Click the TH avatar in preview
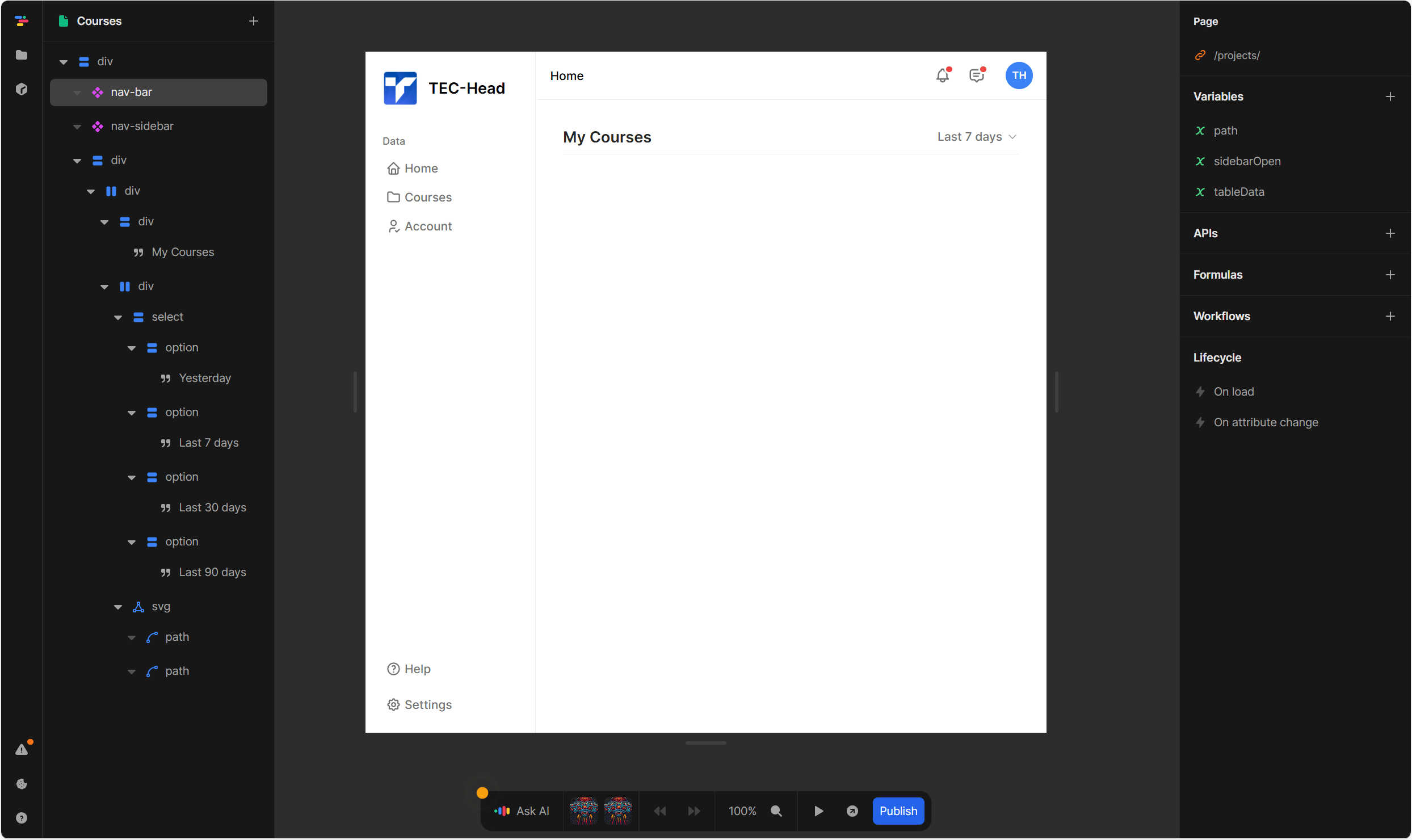This screenshot has width=1412, height=840. point(1019,75)
